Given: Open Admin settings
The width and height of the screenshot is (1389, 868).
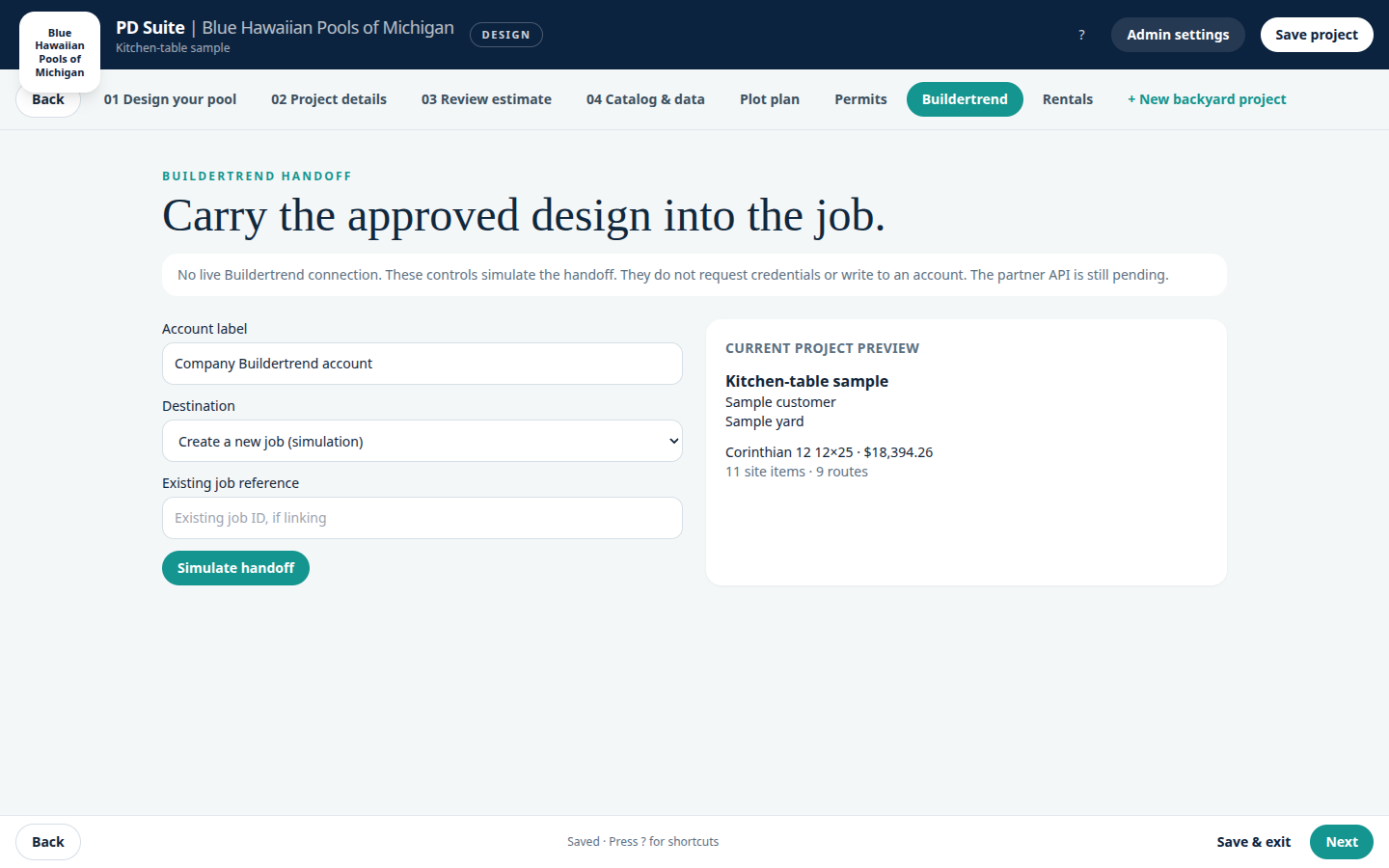Looking at the screenshot, I should click(x=1178, y=35).
